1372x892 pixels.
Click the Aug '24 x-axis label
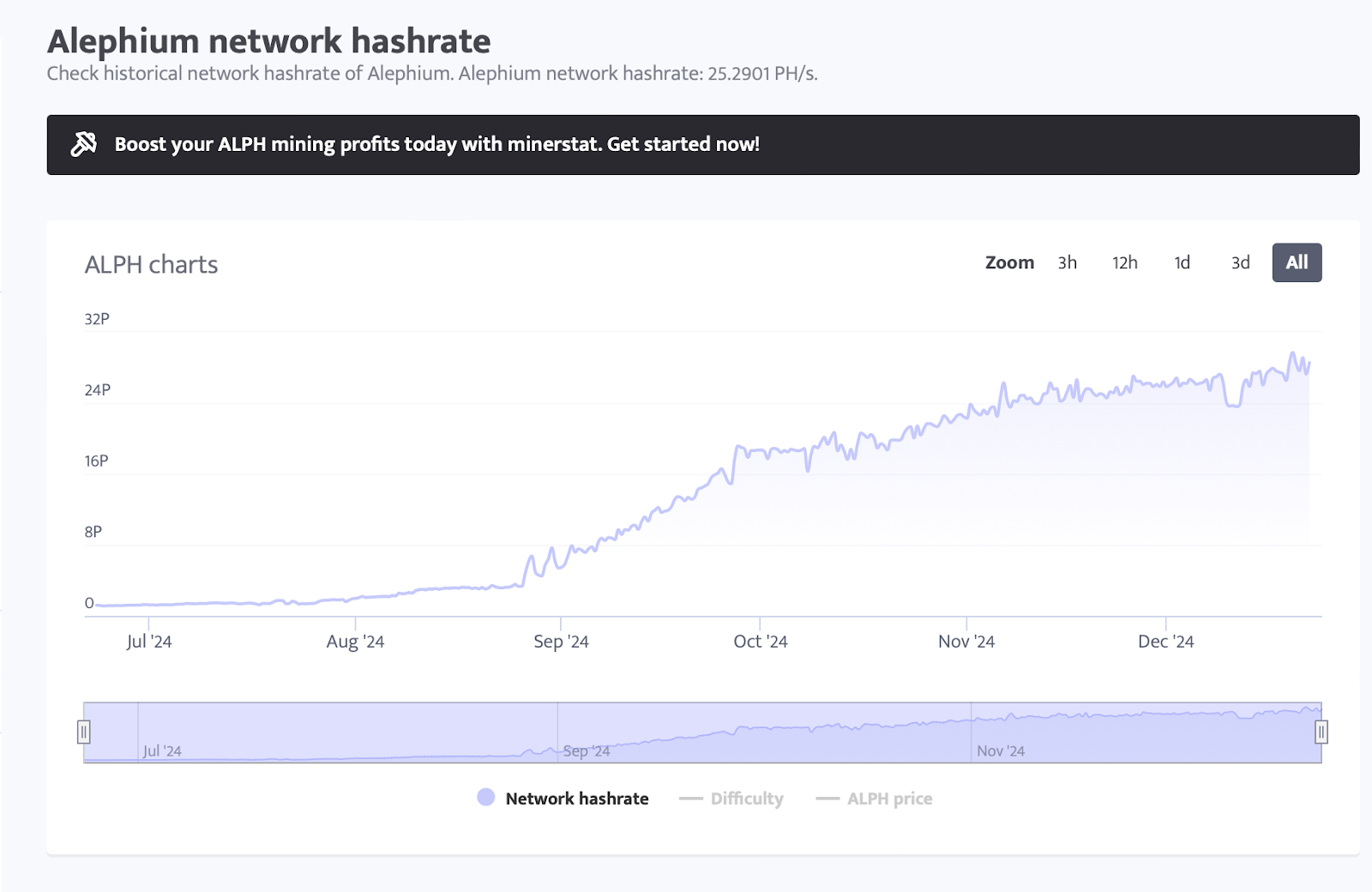pos(355,642)
